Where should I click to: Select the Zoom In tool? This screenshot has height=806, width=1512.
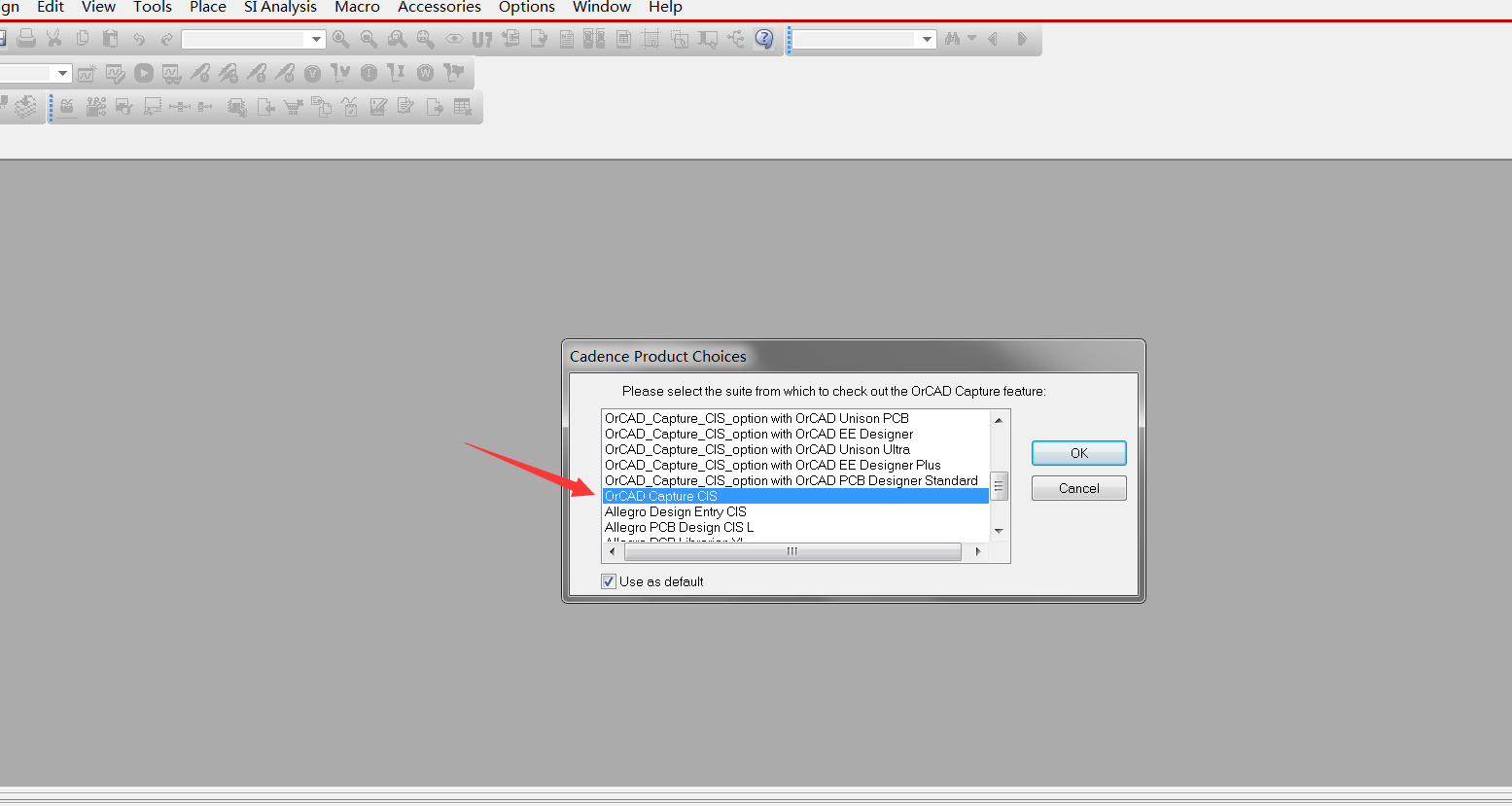click(340, 39)
